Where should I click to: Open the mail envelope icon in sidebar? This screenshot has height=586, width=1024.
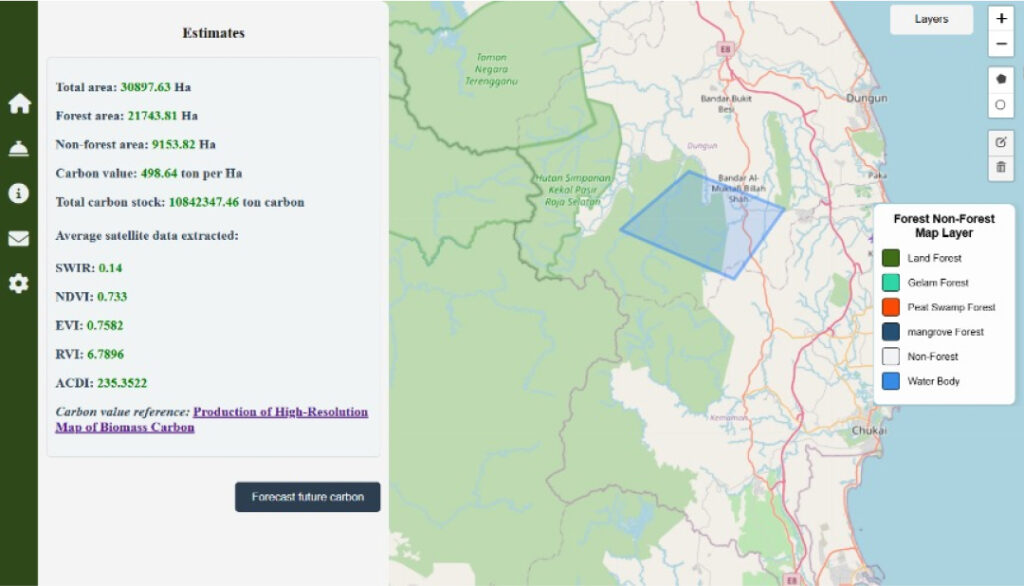pos(19,238)
